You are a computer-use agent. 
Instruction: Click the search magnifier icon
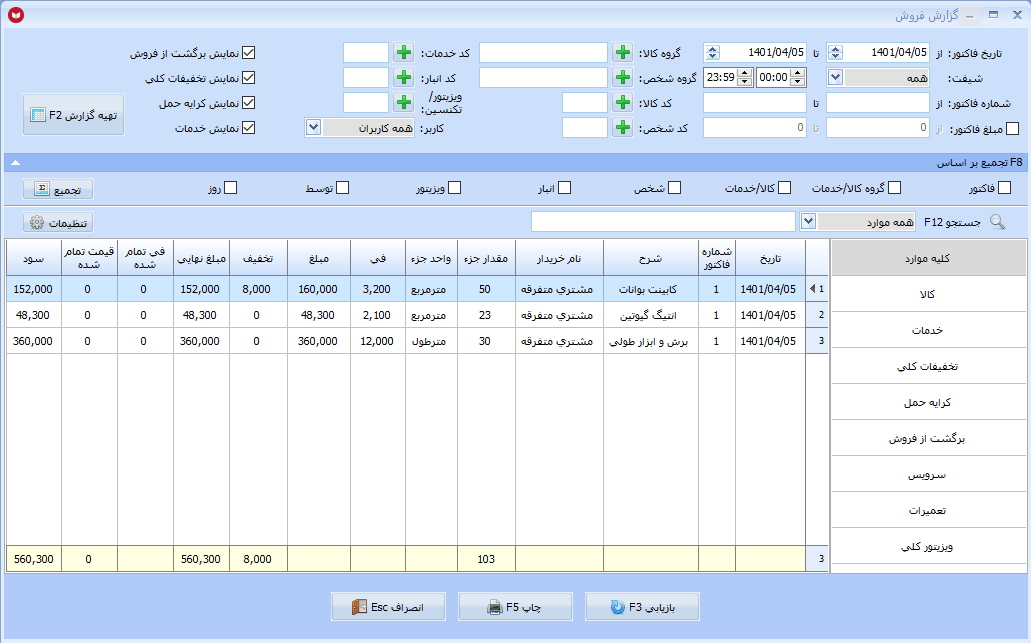[x=997, y=222]
